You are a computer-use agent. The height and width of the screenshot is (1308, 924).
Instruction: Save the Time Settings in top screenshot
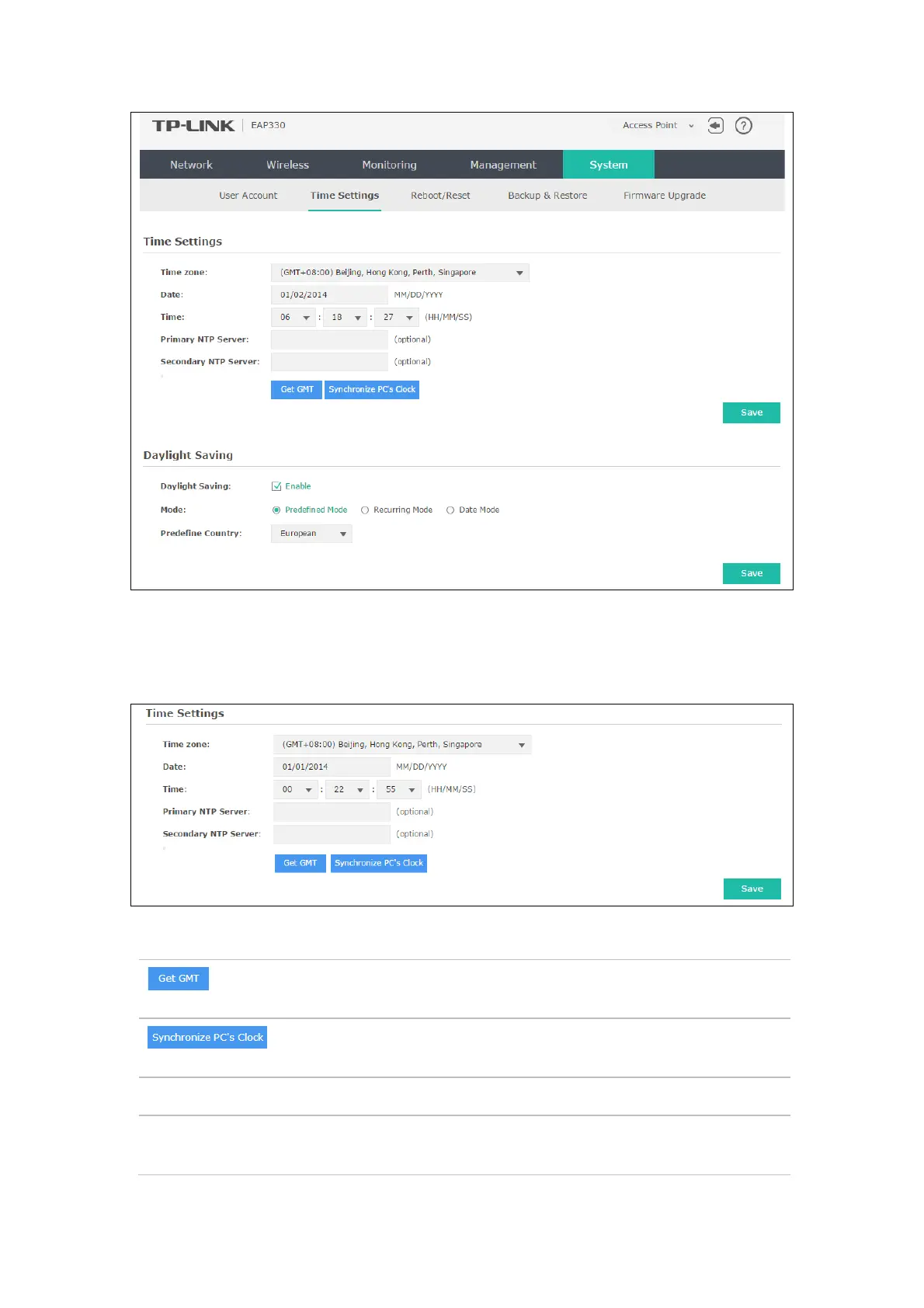752,413
